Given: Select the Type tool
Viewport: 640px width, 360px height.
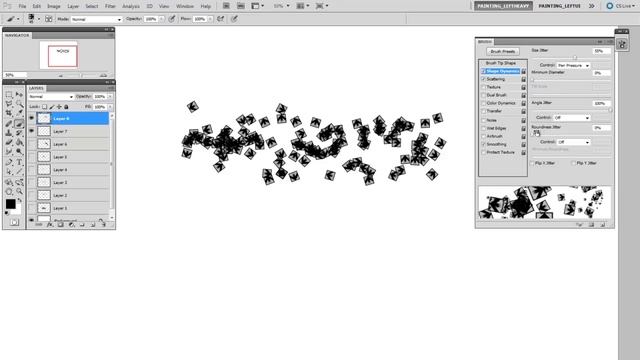Looking at the screenshot, I should 19,162.
